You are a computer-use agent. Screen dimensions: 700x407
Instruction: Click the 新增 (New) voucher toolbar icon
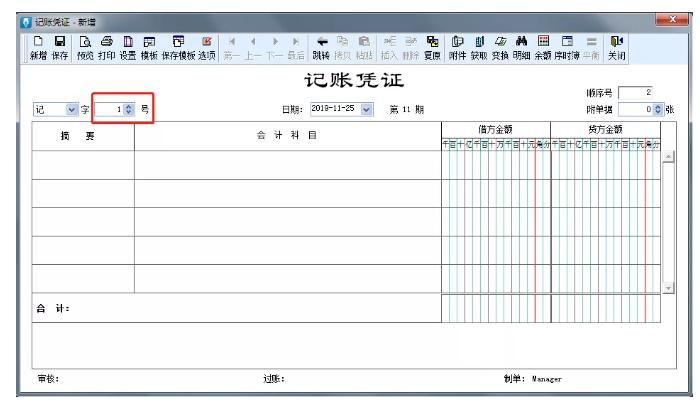38,48
